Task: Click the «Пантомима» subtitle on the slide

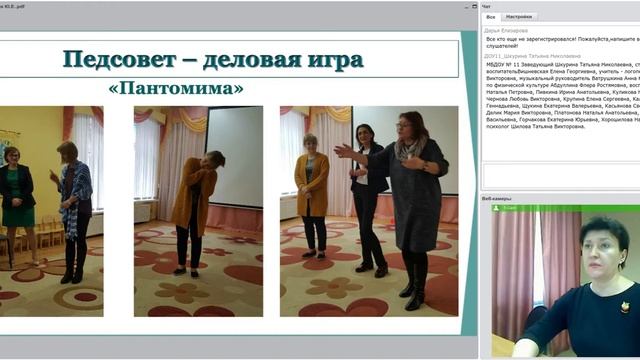Action: [x=176, y=88]
